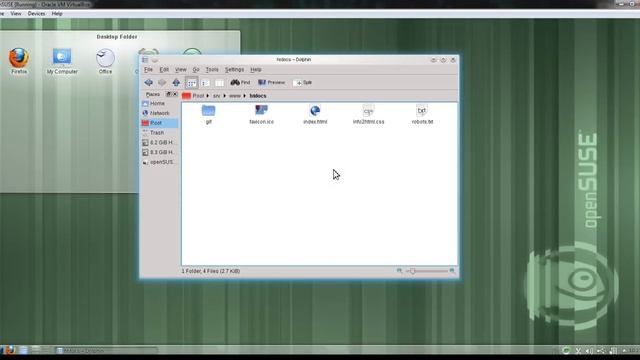Open Dolphin's View menu

pyautogui.click(x=180, y=70)
